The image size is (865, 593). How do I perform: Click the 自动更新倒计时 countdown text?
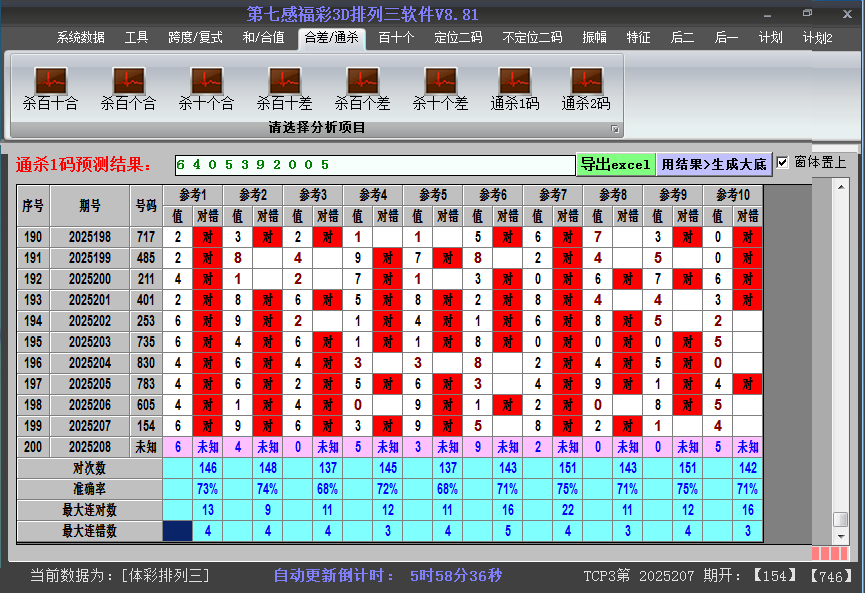(388, 576)
